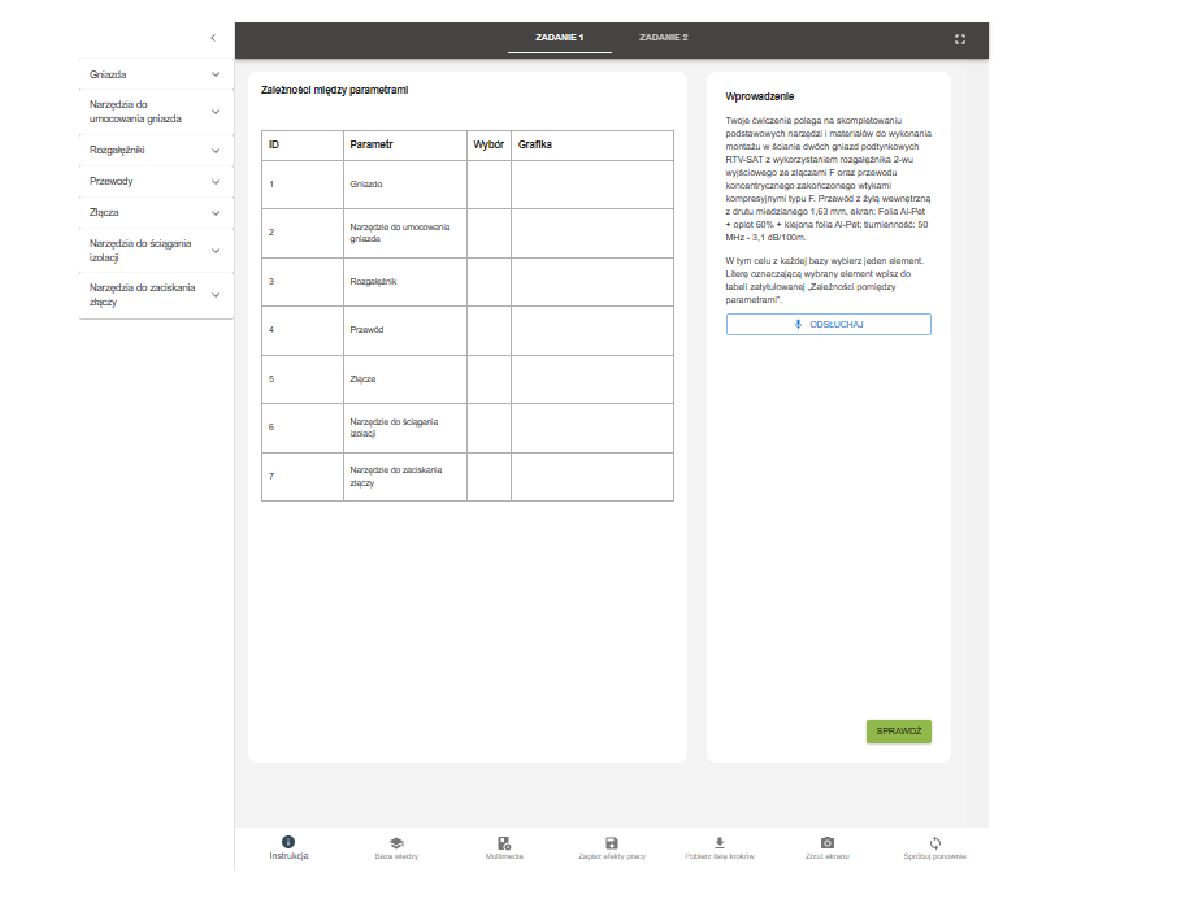Expand the Rozgałęźniki section
This screenshot has width=1200, height=900.
click(x=215, y=150)
